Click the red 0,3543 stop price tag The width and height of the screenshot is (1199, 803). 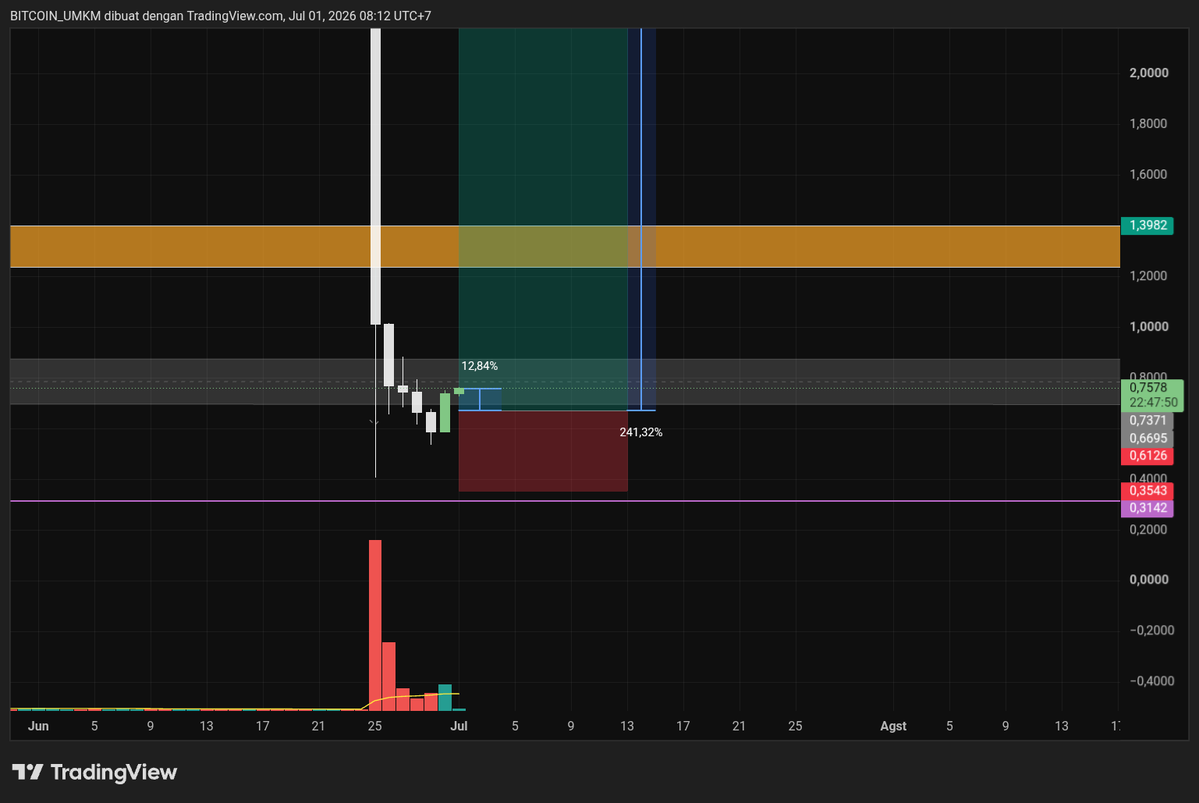point(1147,490)
